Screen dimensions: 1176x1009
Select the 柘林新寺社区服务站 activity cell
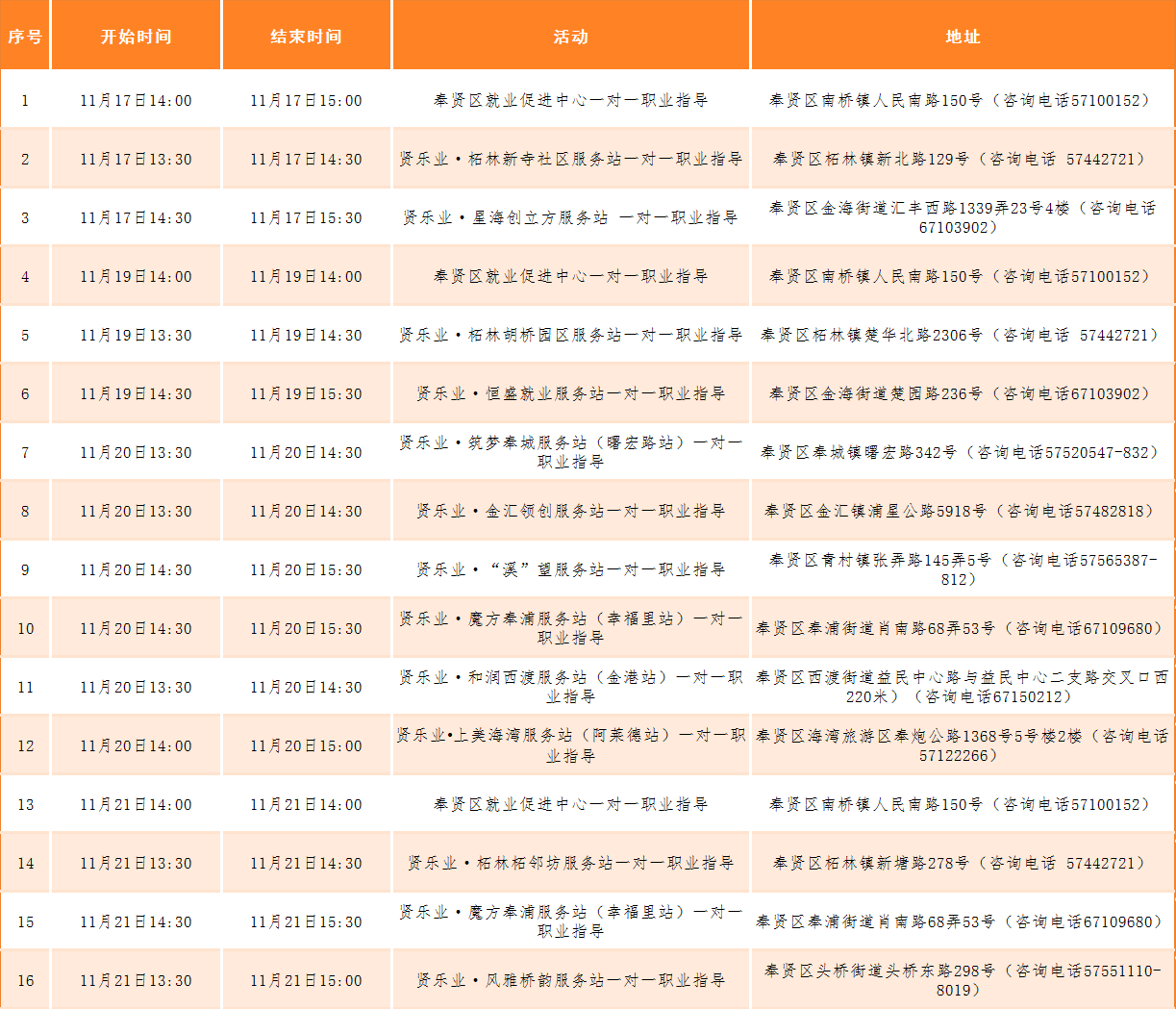pyautogui.click(x=570, y=159)
